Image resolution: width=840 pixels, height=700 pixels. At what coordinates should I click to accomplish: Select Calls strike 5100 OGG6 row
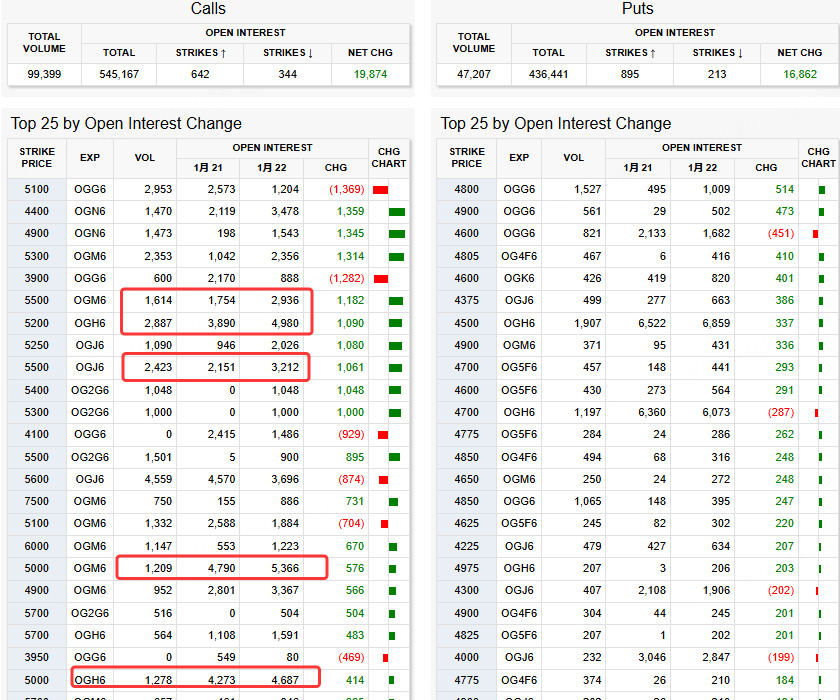[208, 189]
